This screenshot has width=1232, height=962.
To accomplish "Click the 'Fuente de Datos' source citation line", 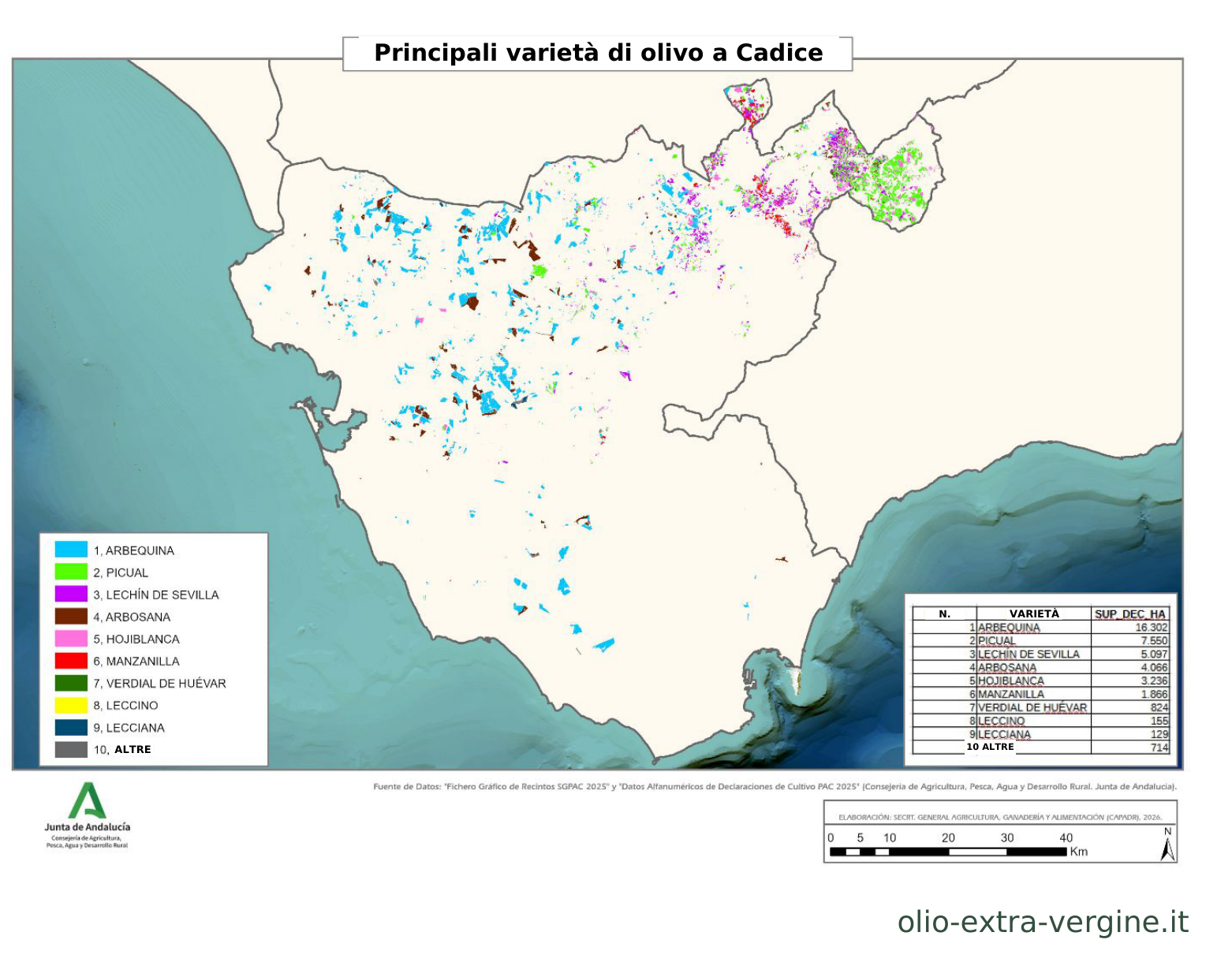I will tap(775, 786).
